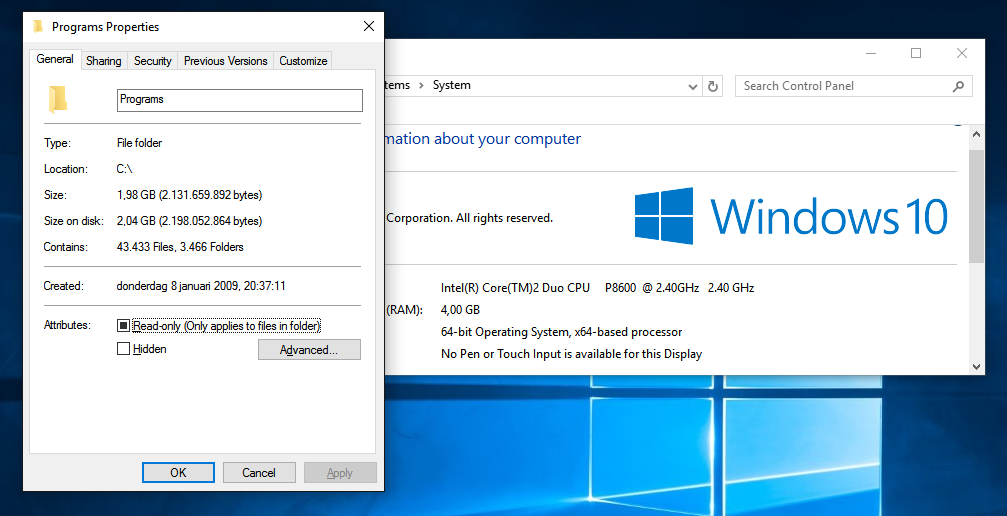Click the folder name field containing Programs

[240, 100]
